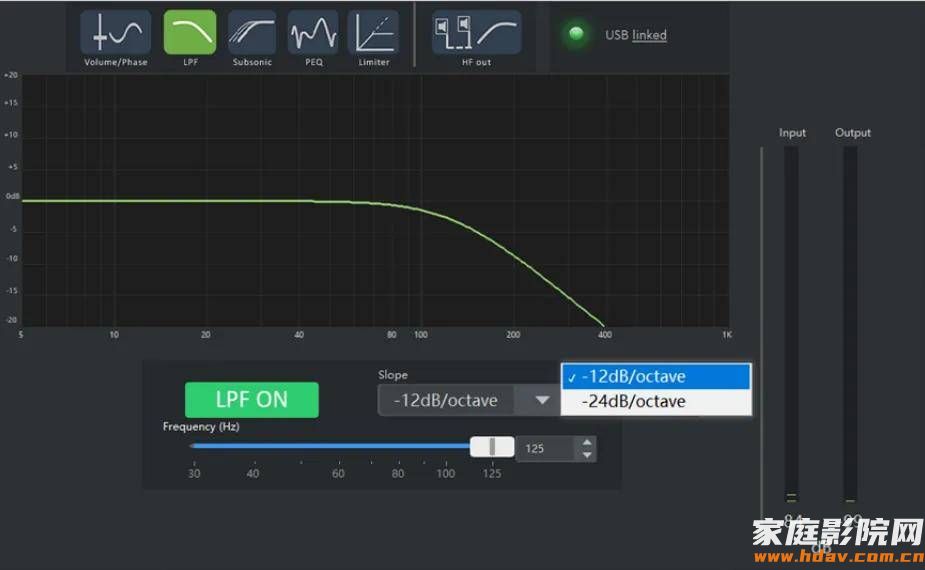The image size is (925, 570).
Task: Open the HF out icon
Action: pos(476,33)
